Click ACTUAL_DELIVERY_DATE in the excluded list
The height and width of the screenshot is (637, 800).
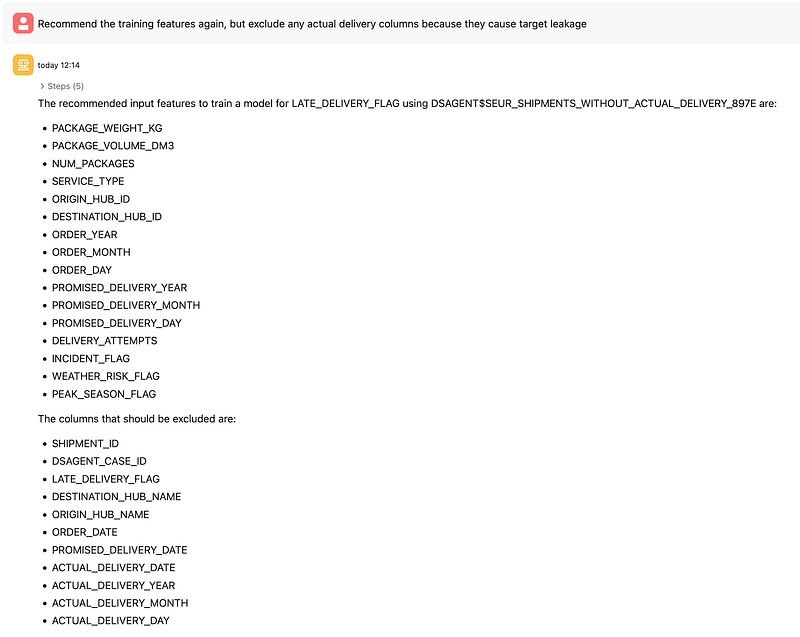pyautogui.click(x=113, y=568)
